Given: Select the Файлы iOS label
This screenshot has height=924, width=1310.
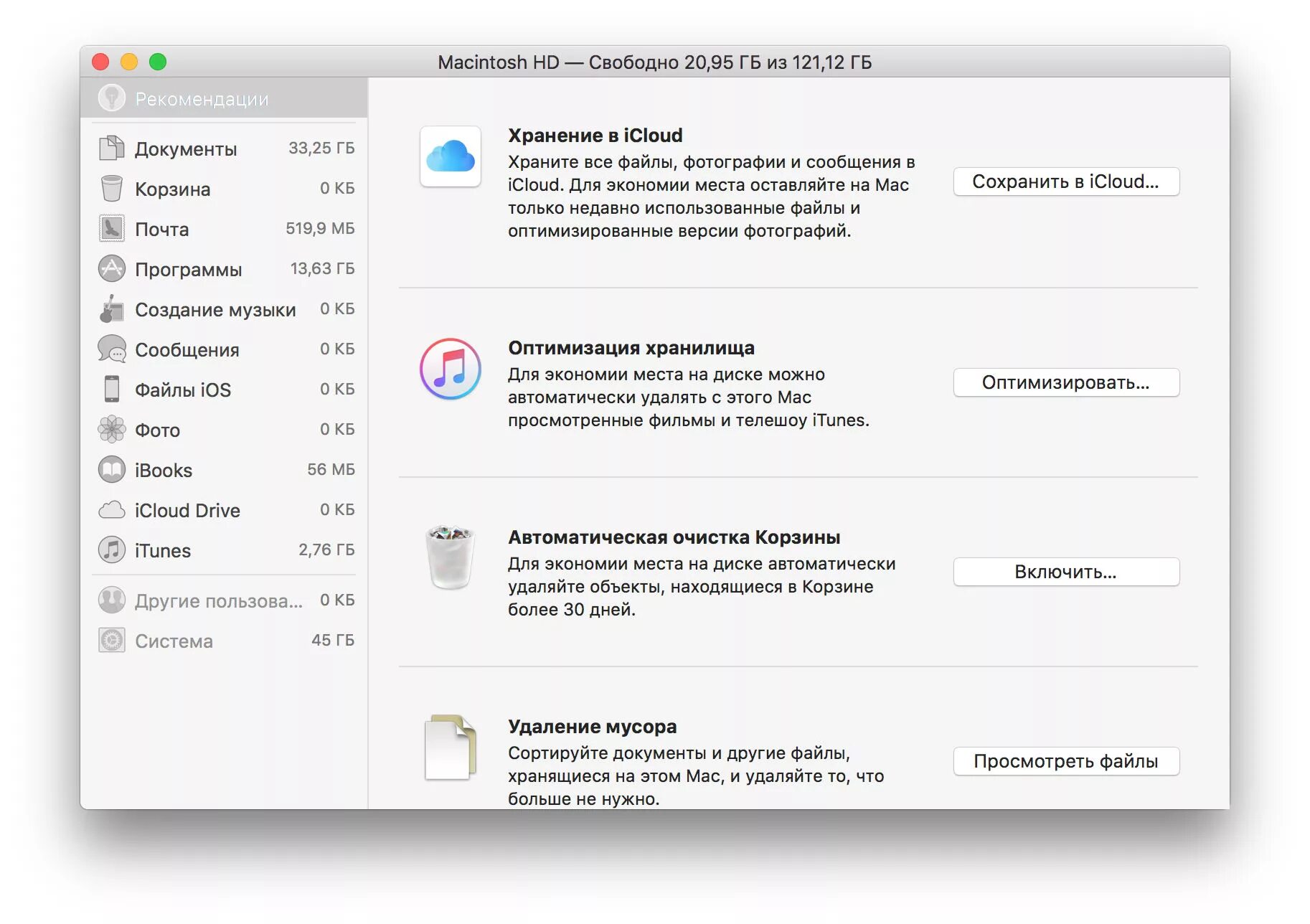Looking at the screenshot, I should pos(183,390).
